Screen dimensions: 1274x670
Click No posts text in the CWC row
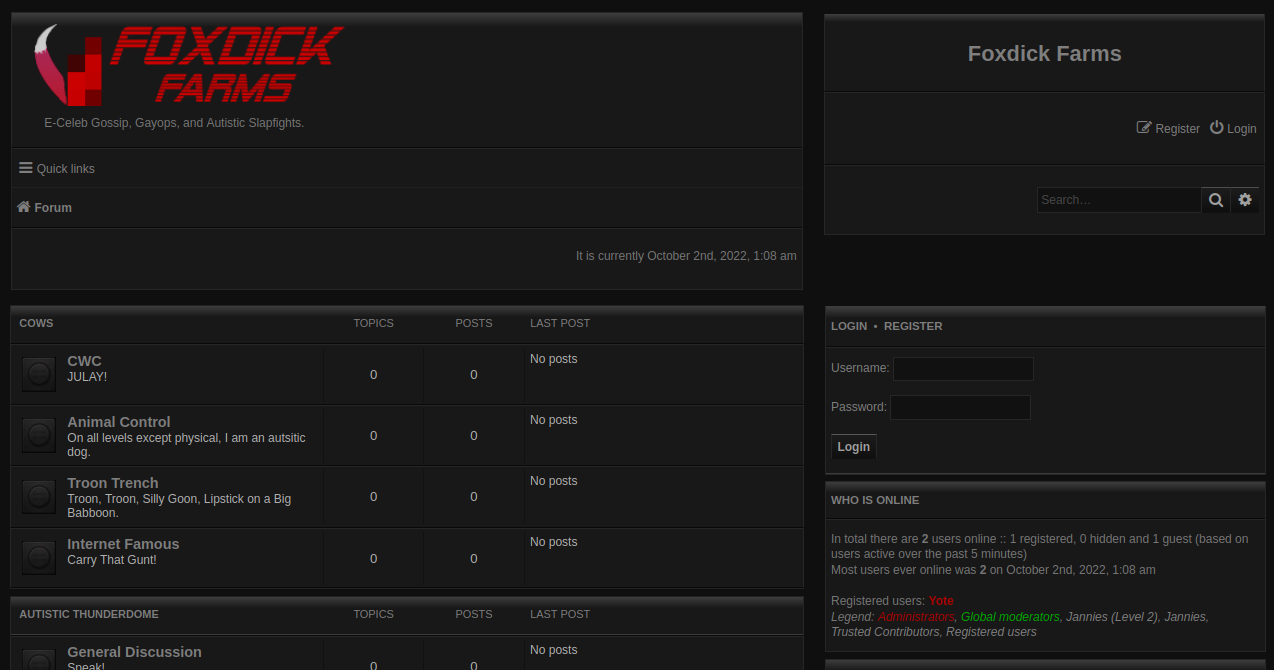[554, 359]
